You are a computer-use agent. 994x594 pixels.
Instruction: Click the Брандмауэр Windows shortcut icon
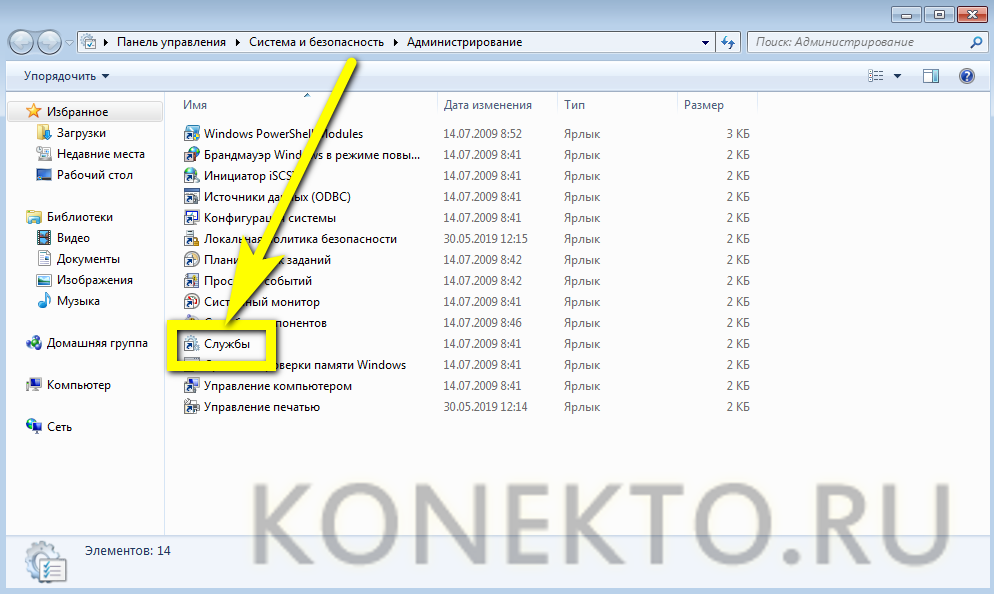191,155
